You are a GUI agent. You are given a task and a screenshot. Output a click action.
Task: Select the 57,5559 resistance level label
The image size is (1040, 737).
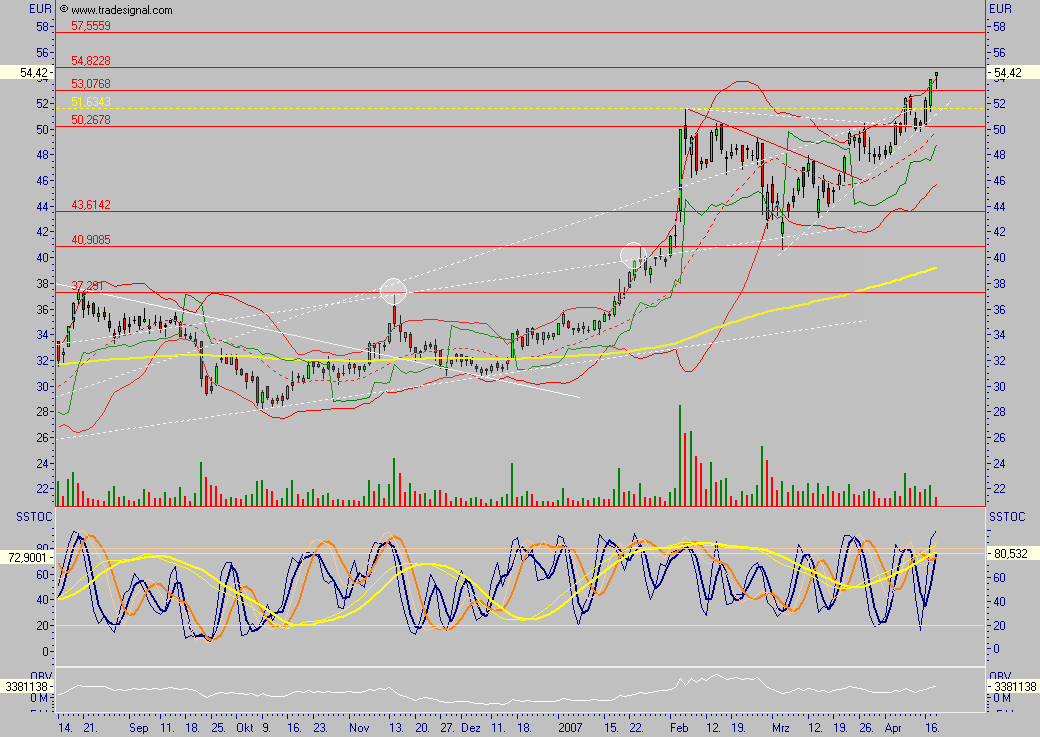[91, 26]
